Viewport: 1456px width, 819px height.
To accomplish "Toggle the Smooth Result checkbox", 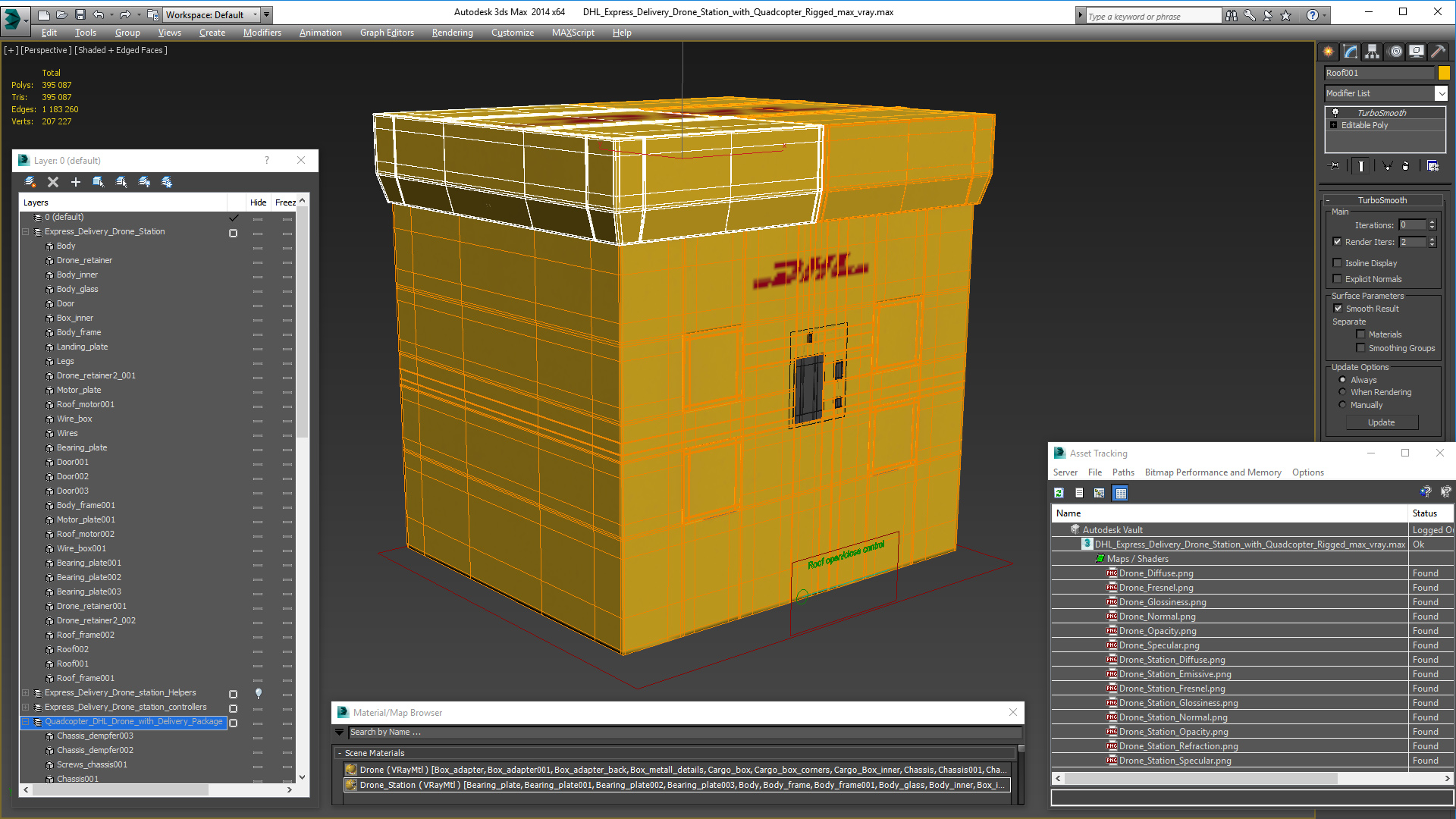I will (1338, 309).
